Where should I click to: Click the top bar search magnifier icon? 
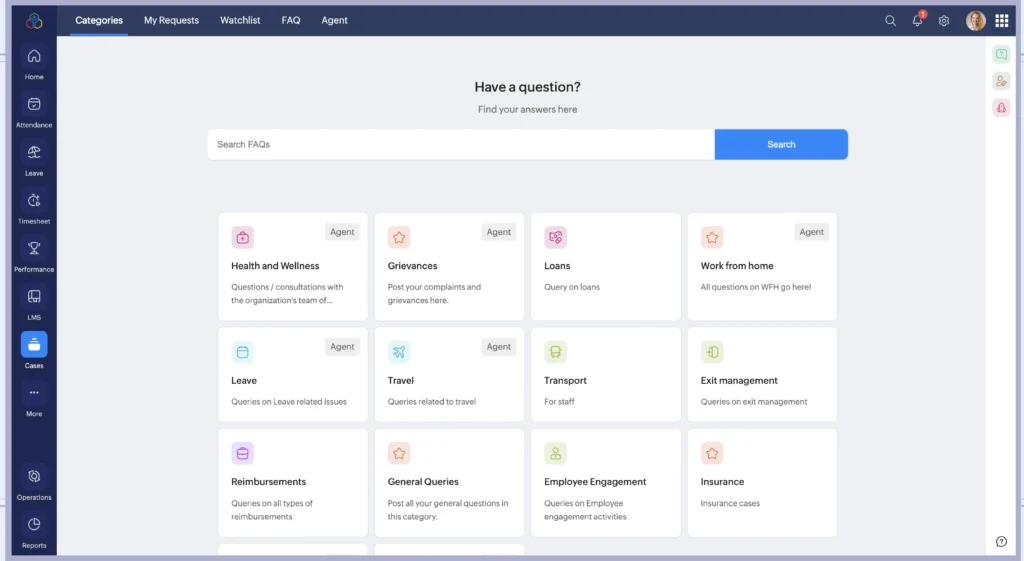click(x=890, y=21)
